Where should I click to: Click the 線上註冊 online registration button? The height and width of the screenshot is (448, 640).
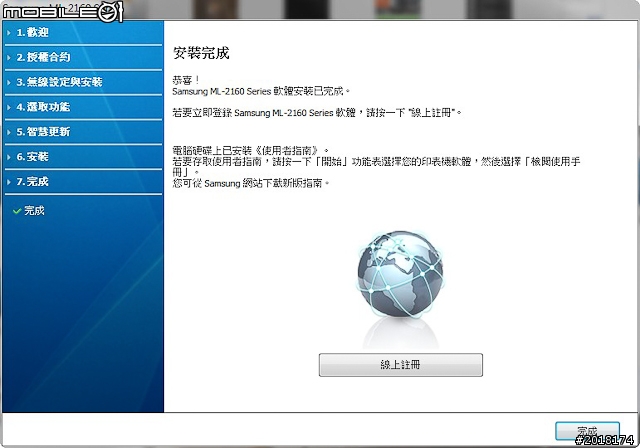(x=400, y=365)
